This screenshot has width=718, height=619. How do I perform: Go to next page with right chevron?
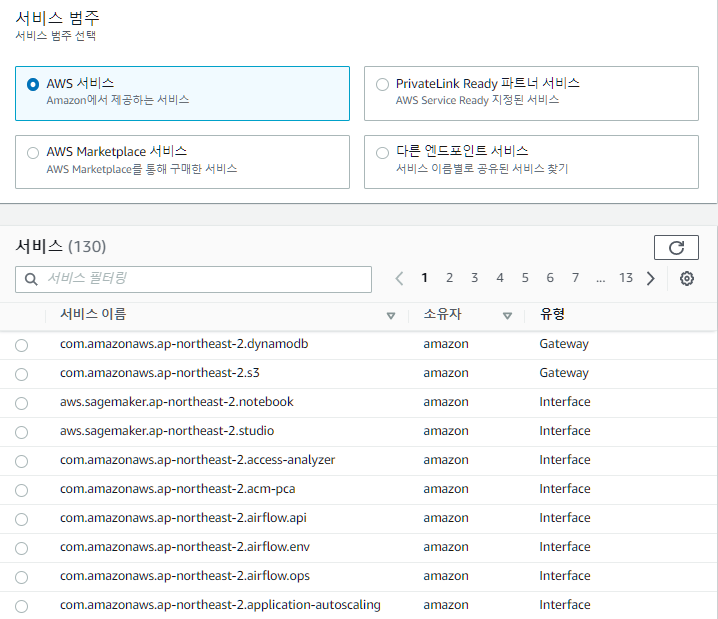click(650, 278)
